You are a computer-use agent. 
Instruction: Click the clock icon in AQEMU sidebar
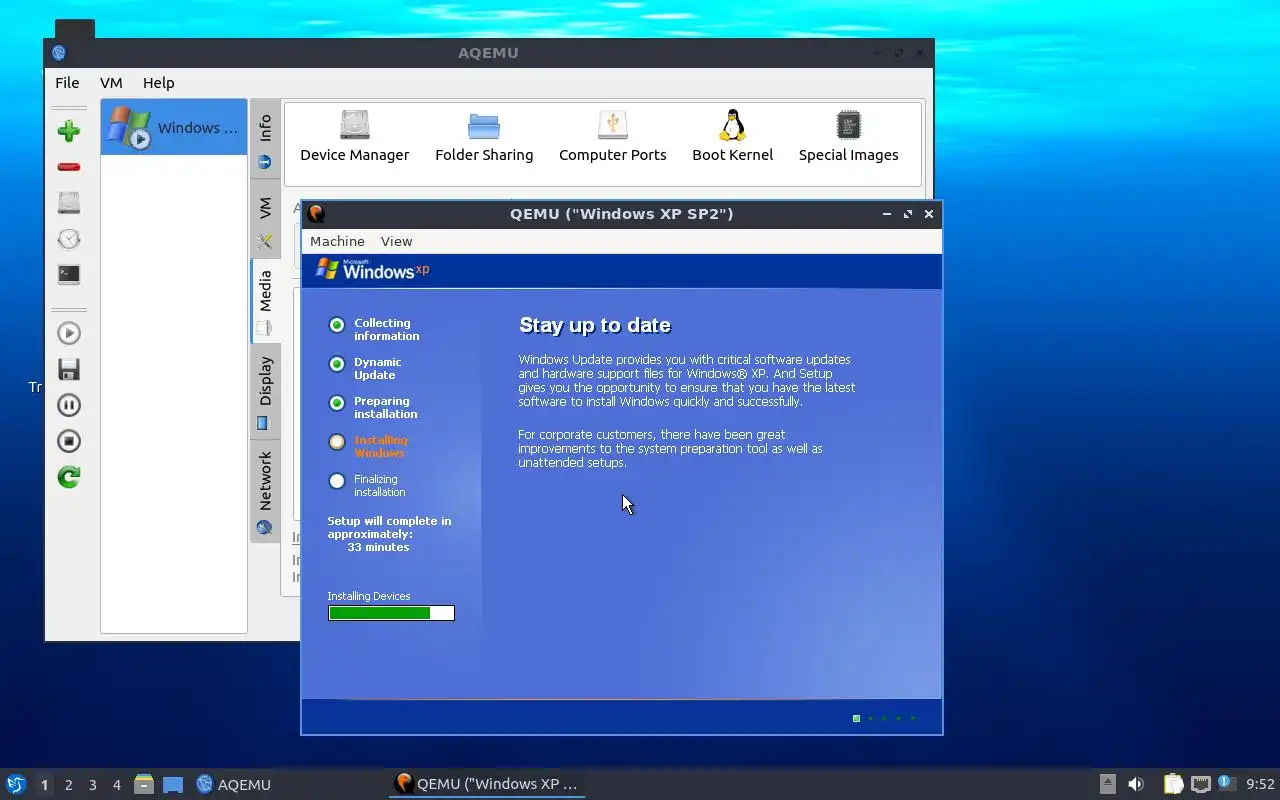tap(69, 239)
